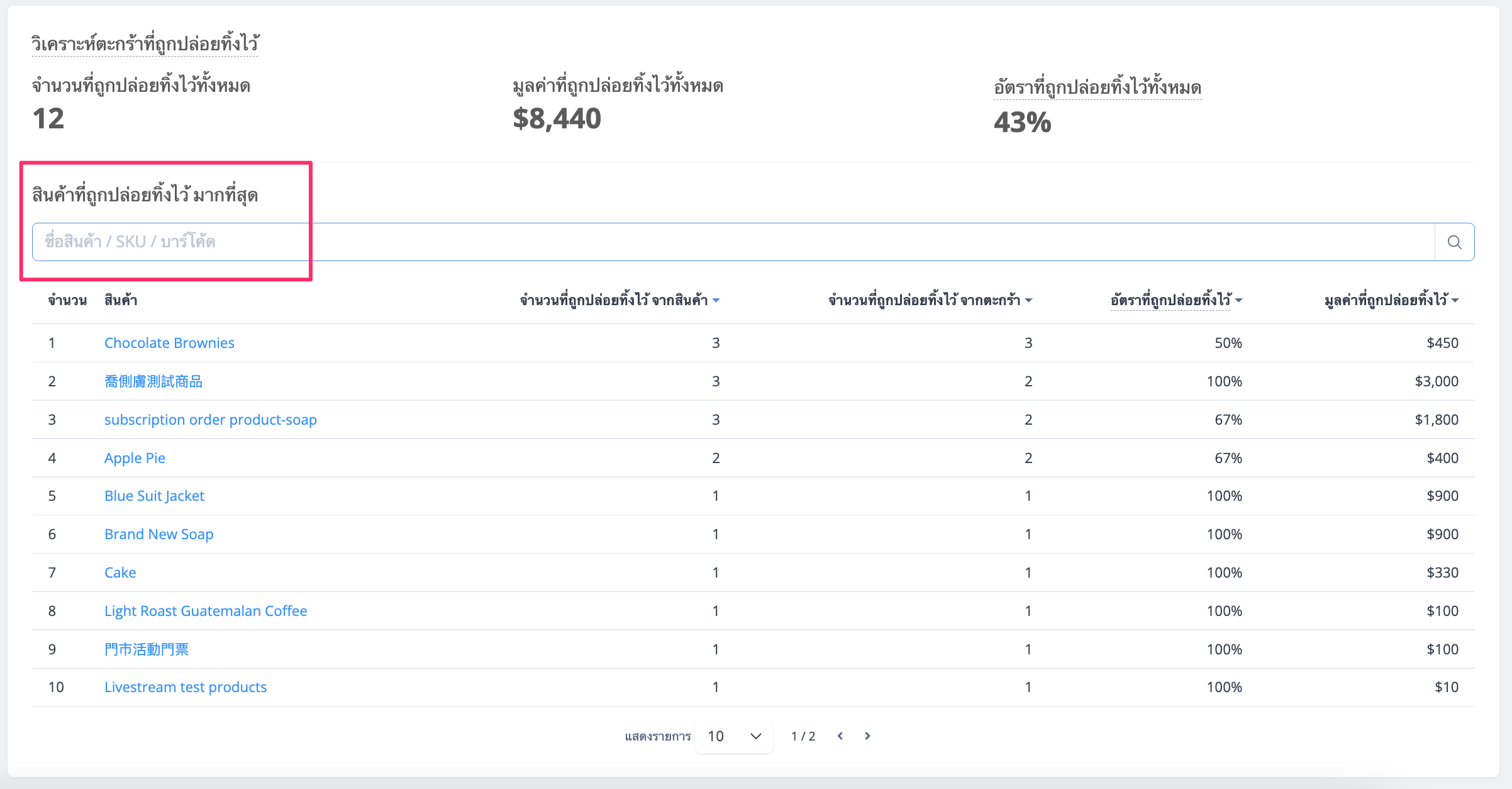The image size is (1512, 789).
Task: Sort by อัตราที่ถูกปล่อยทิ้งไว้ column header
Action: [x=1176, y=300]
